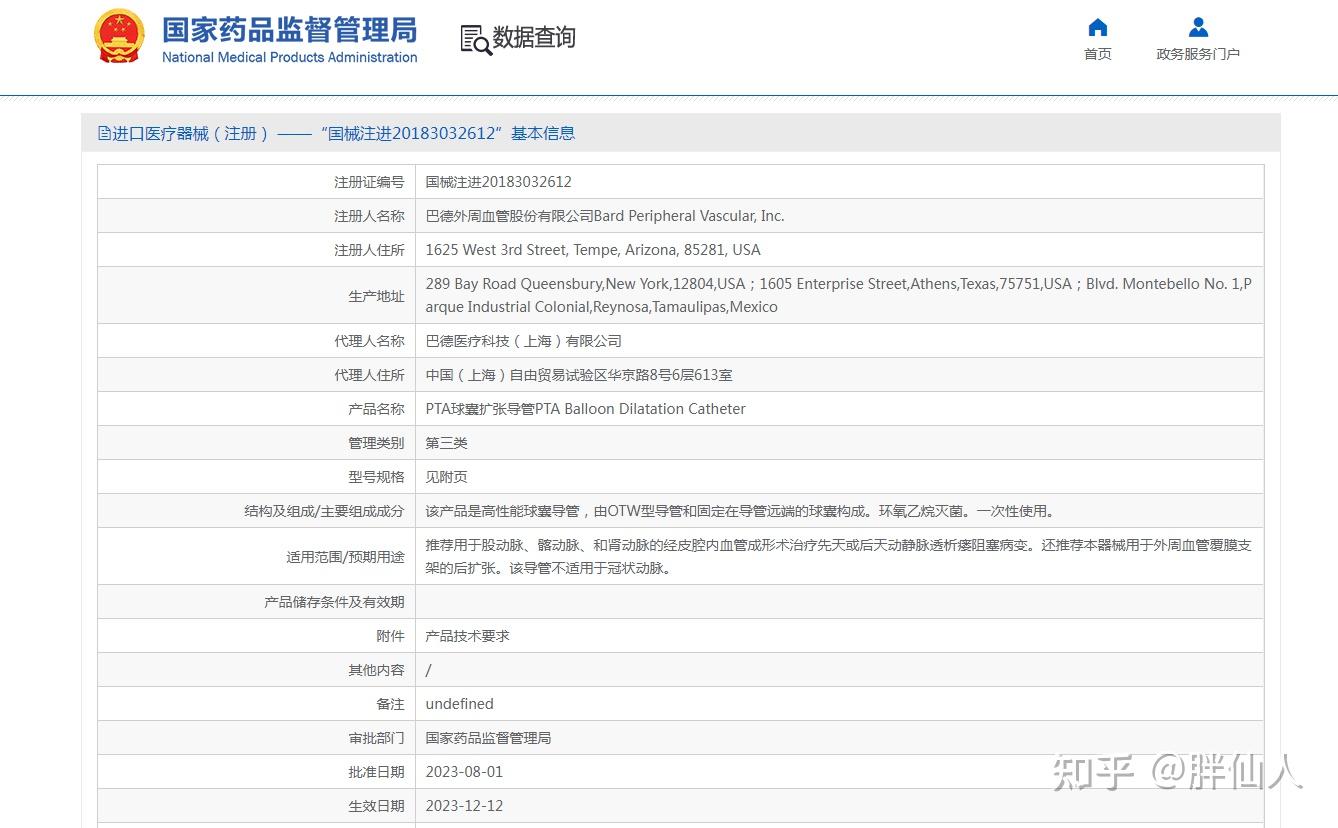Screen dimensions: 1338x828
Task: Click the document icon before 进口医疗器械
Action: tap(104, 133)
